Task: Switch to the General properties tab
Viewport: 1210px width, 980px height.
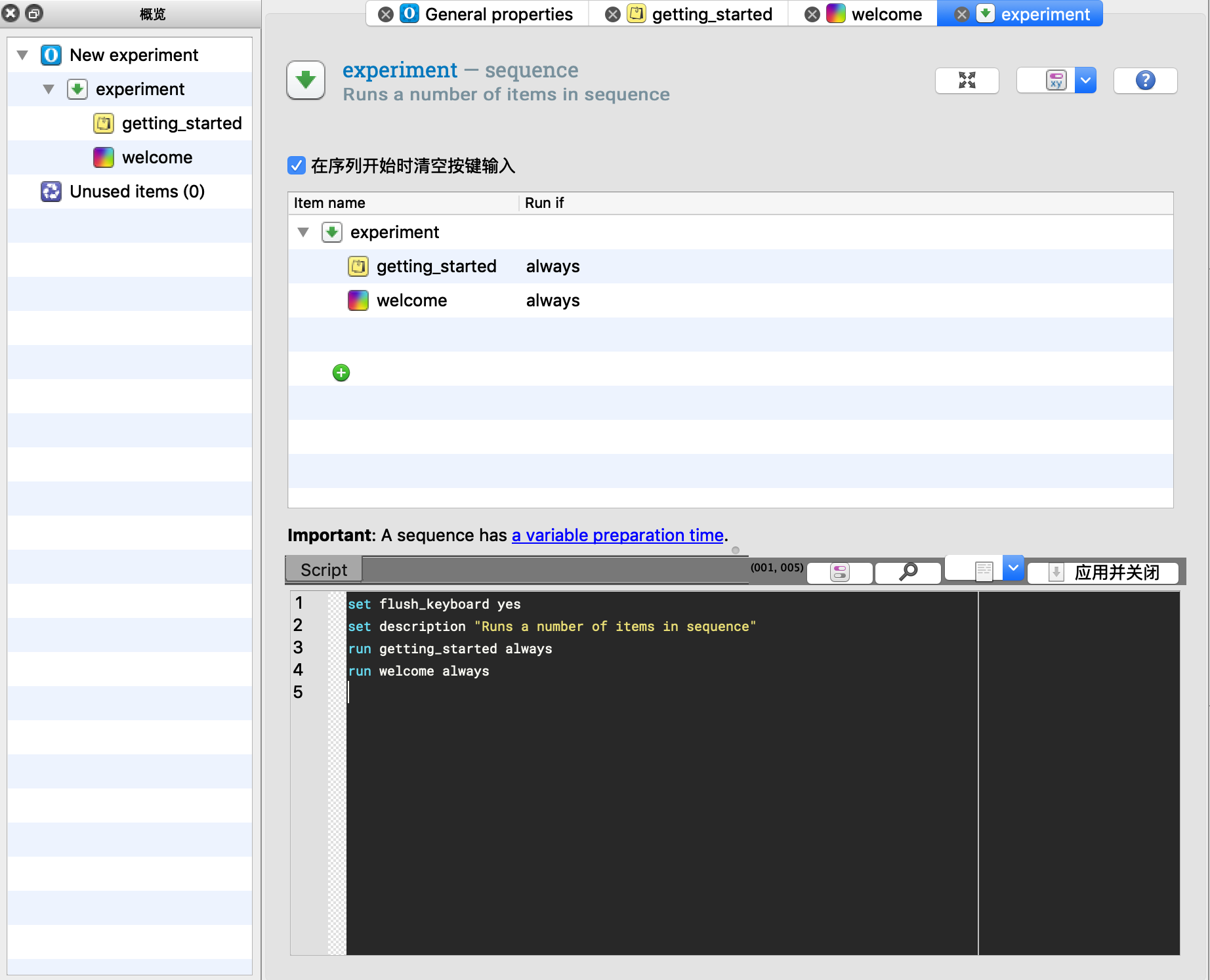Action: pos(499,14)
